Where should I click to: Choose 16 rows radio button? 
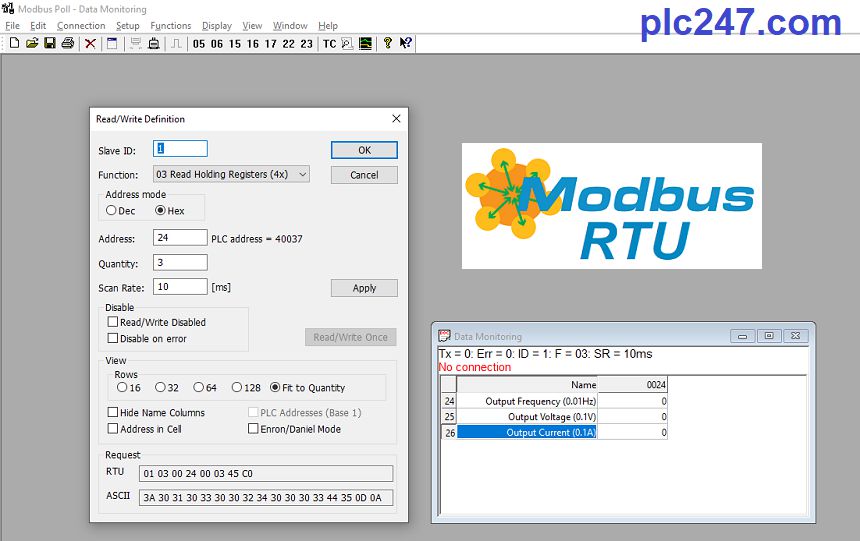[122, 387]
